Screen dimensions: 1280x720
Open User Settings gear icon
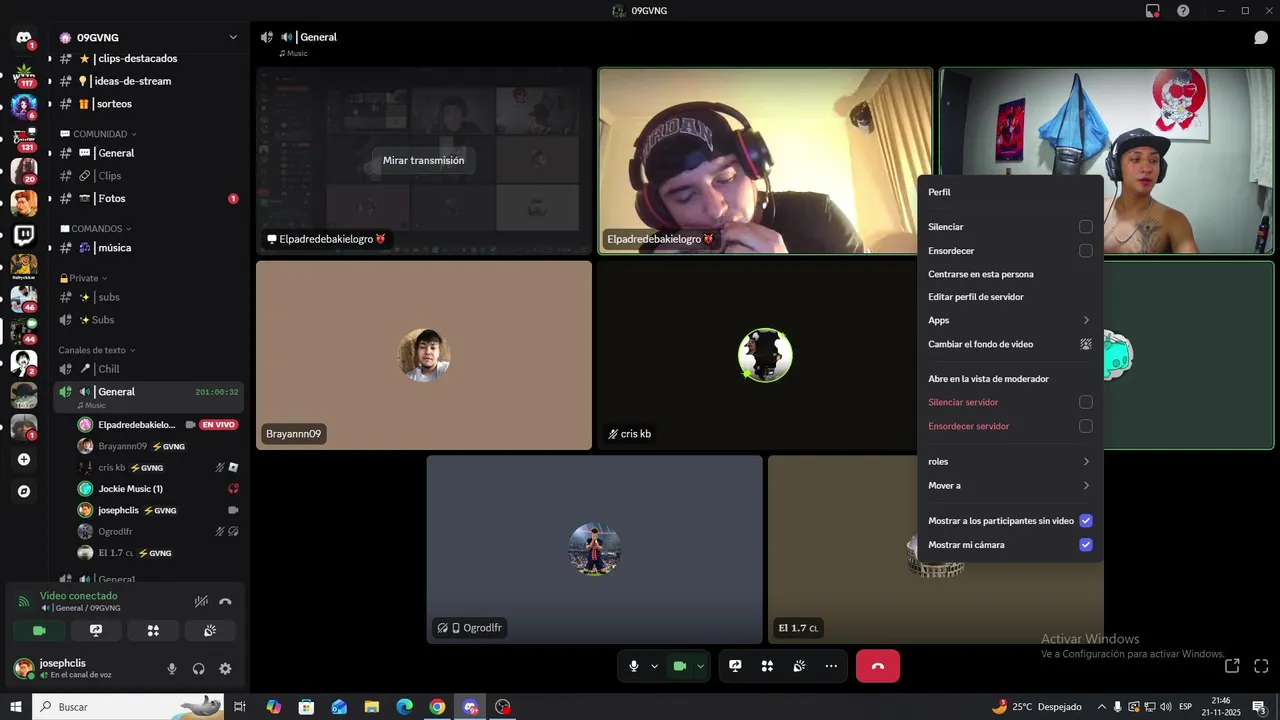click(225, 669)
